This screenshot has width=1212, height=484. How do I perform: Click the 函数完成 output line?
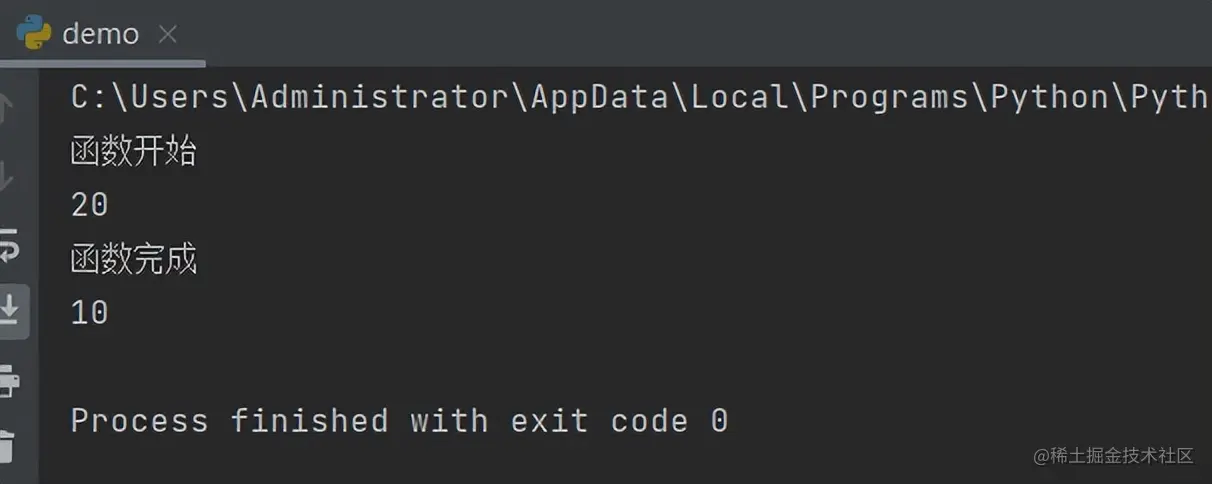click(x=134, y=259)
